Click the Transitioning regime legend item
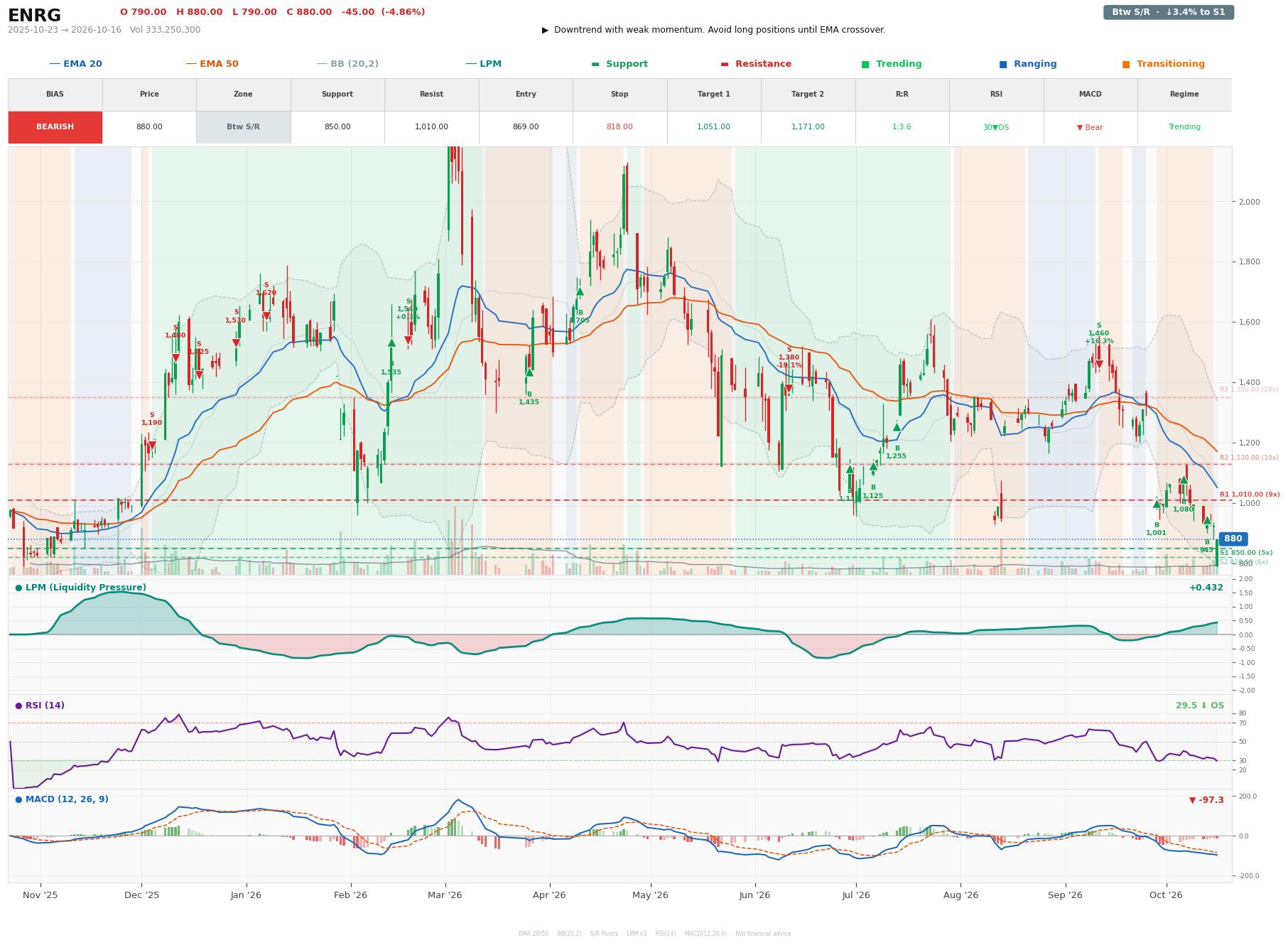 tap(1163, 64)
